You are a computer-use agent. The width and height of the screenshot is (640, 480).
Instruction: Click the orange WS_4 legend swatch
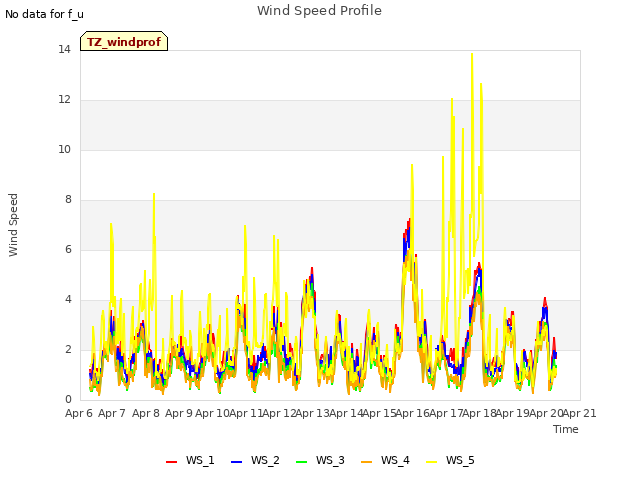(367, 462)
